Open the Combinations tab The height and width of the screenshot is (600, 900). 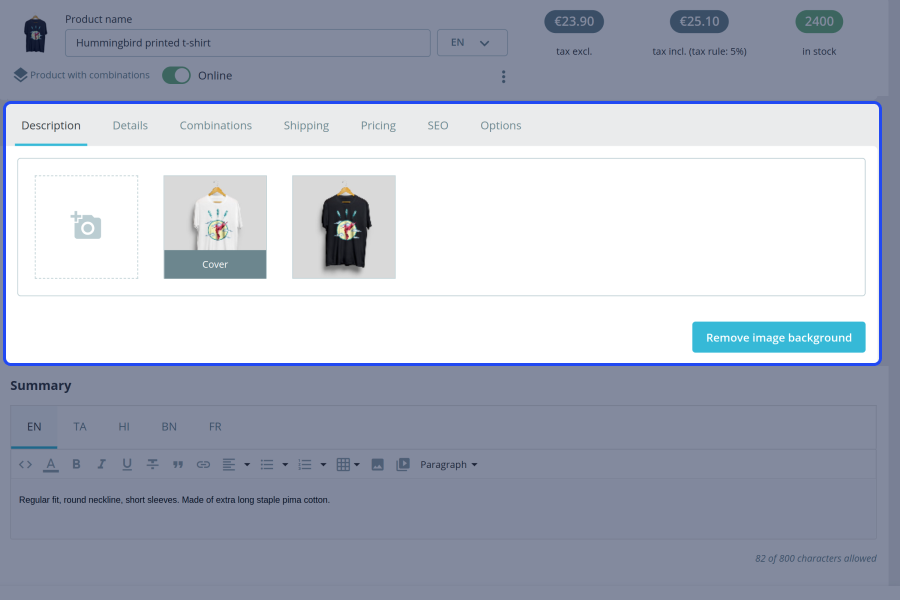click(216, 125)
